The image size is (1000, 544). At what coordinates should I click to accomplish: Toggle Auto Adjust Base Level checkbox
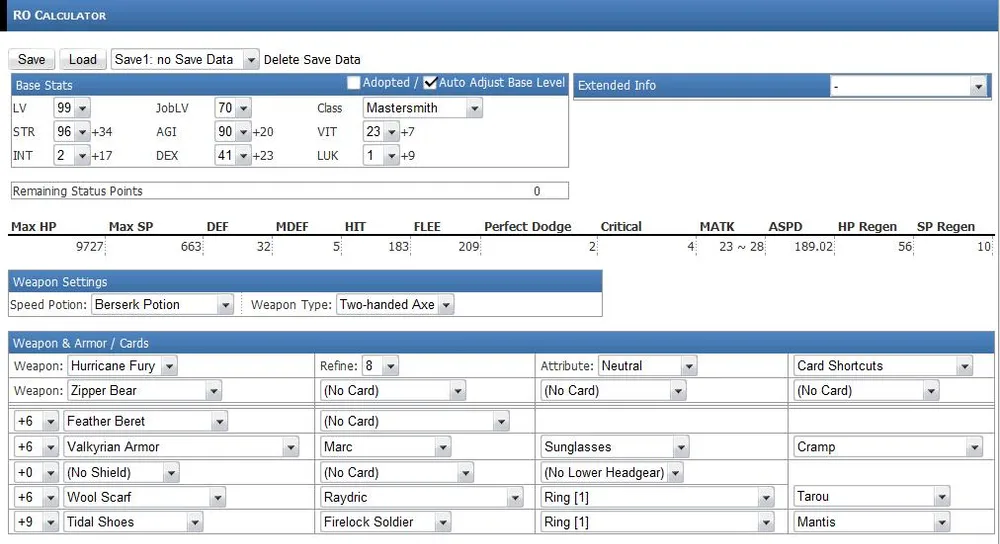430,83
